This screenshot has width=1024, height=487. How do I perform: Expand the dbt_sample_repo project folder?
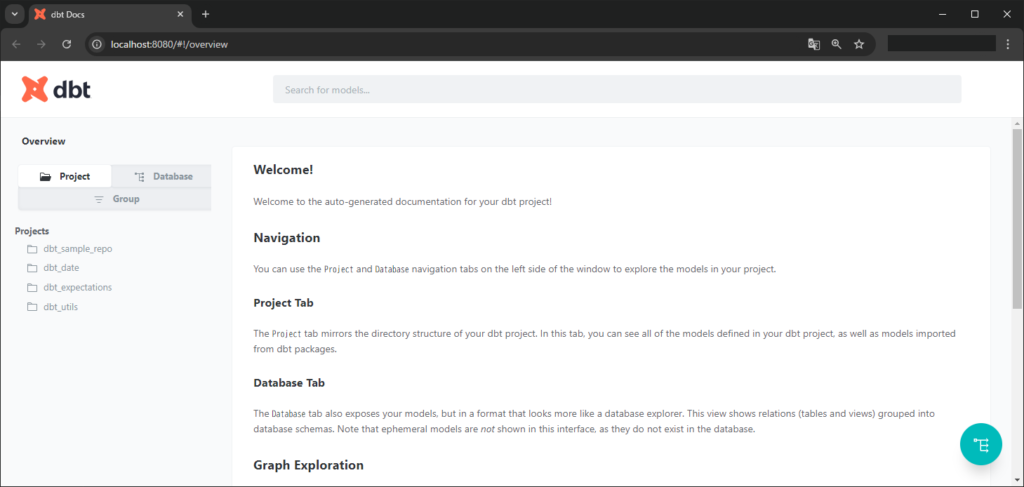77,249
